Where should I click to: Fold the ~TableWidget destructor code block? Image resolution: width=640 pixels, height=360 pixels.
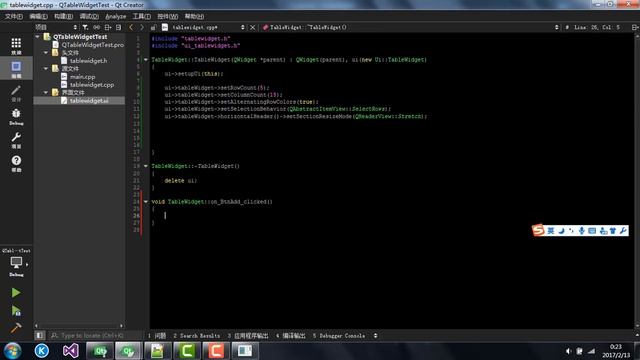146,166
